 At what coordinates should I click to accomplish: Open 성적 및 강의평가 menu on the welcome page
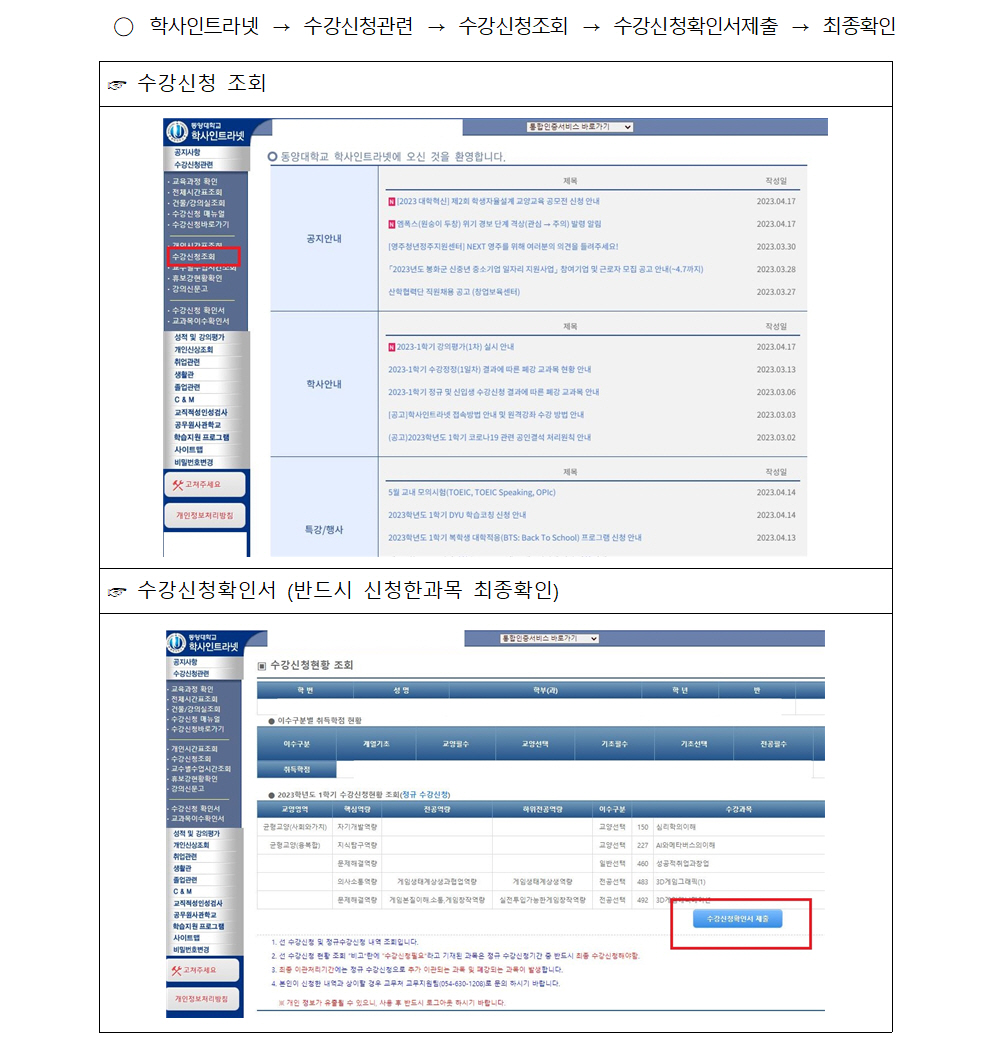tap(199, 338)
